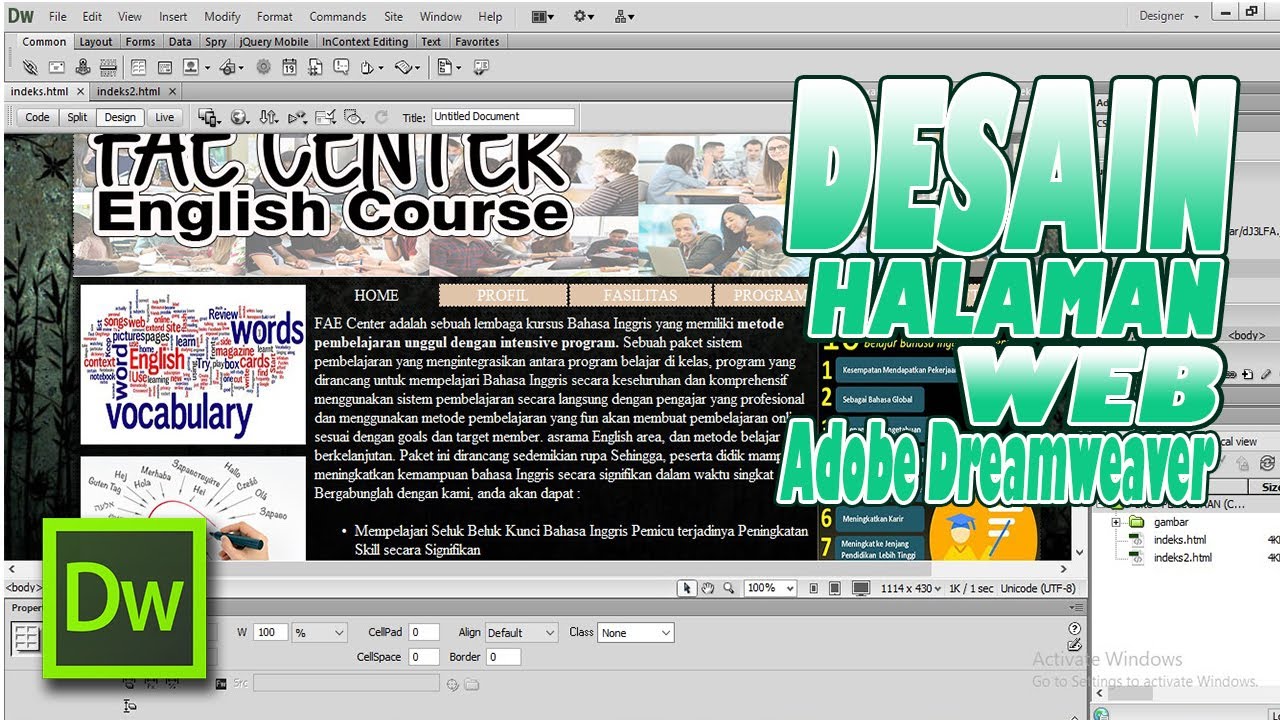Screen dimensions: 1280x720
Task: Insert a Hyperlink from the Common toolbar
Action: click(x=30, y=67)
